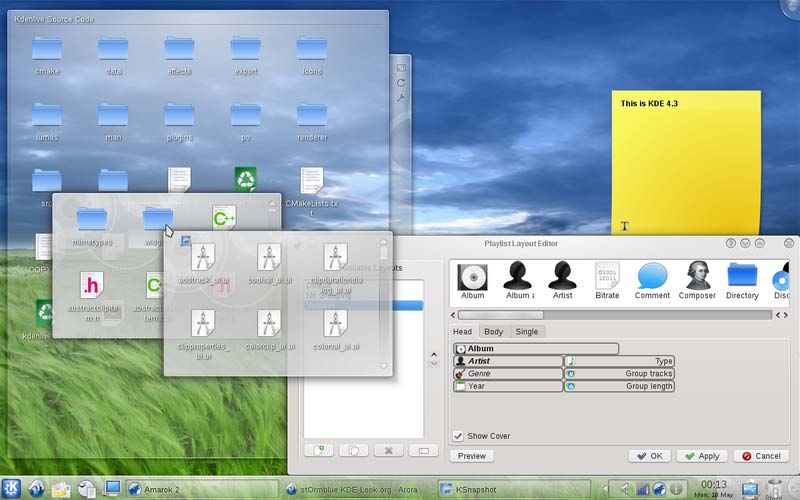Pick the Directory token icon
Viewport: 800px width, 500px height.
(742, 274)
